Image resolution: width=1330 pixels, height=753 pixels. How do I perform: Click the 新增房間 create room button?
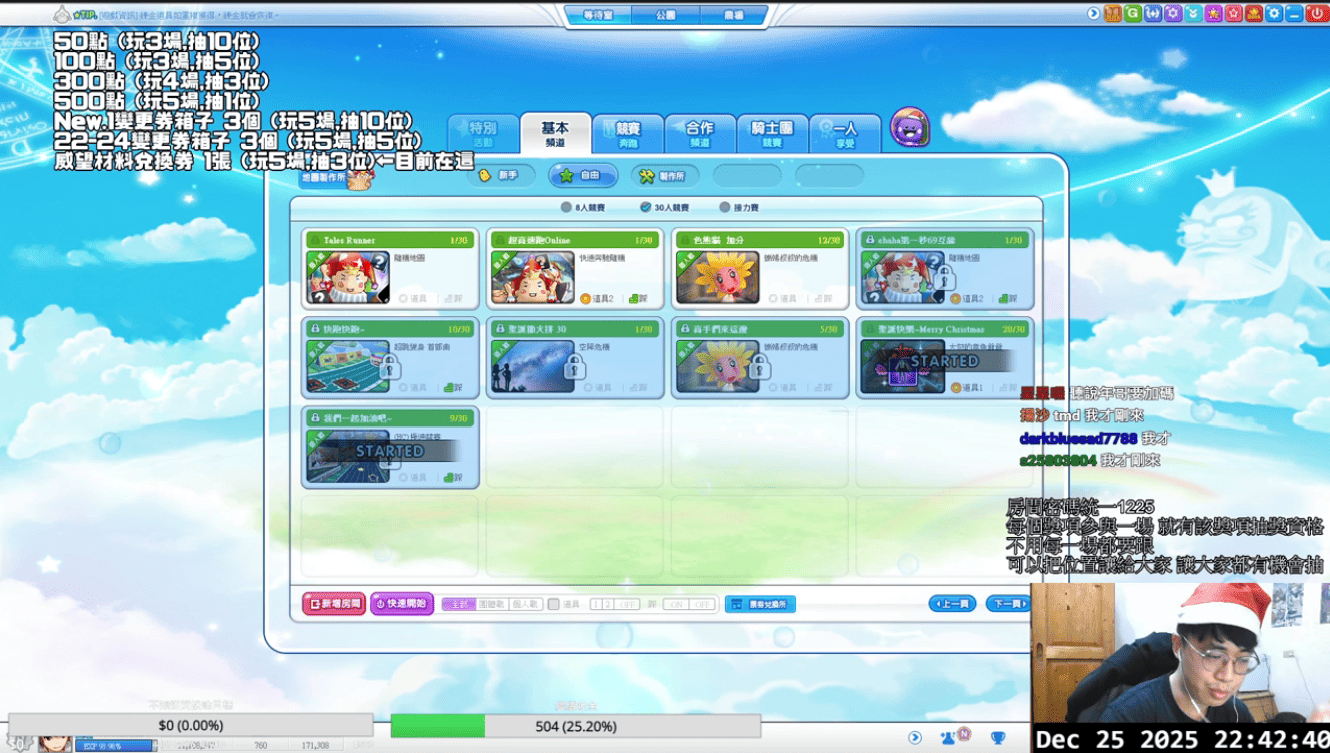(334, 605)
